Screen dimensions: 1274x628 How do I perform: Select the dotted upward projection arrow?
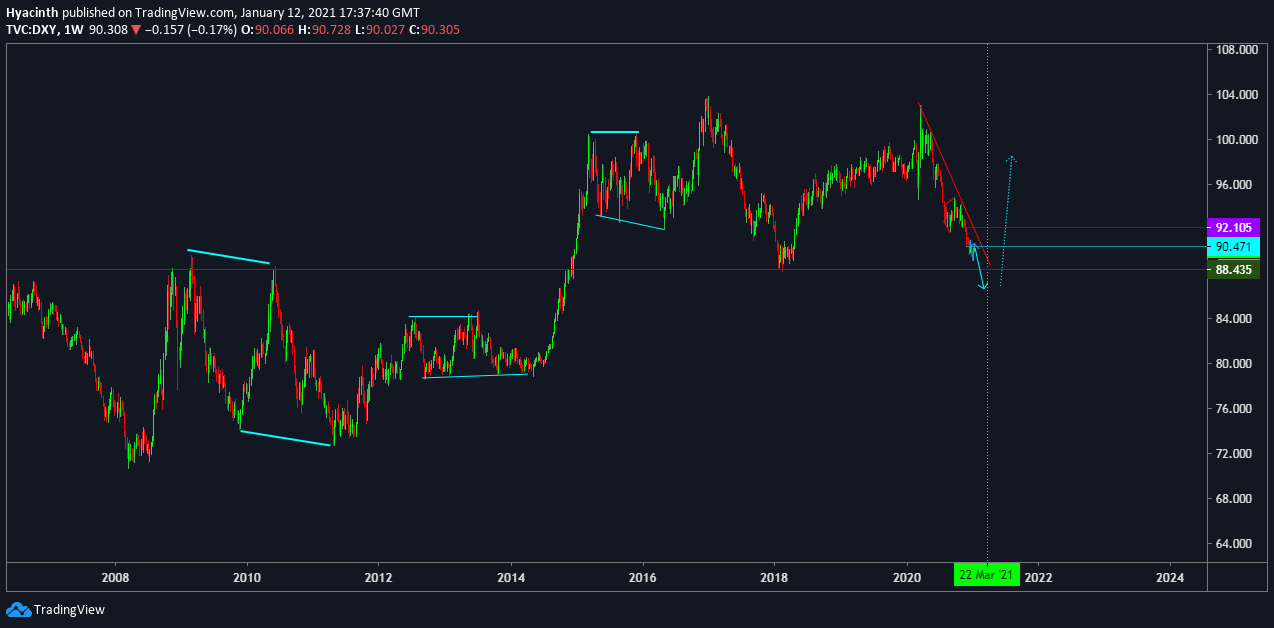point(1008,220)
